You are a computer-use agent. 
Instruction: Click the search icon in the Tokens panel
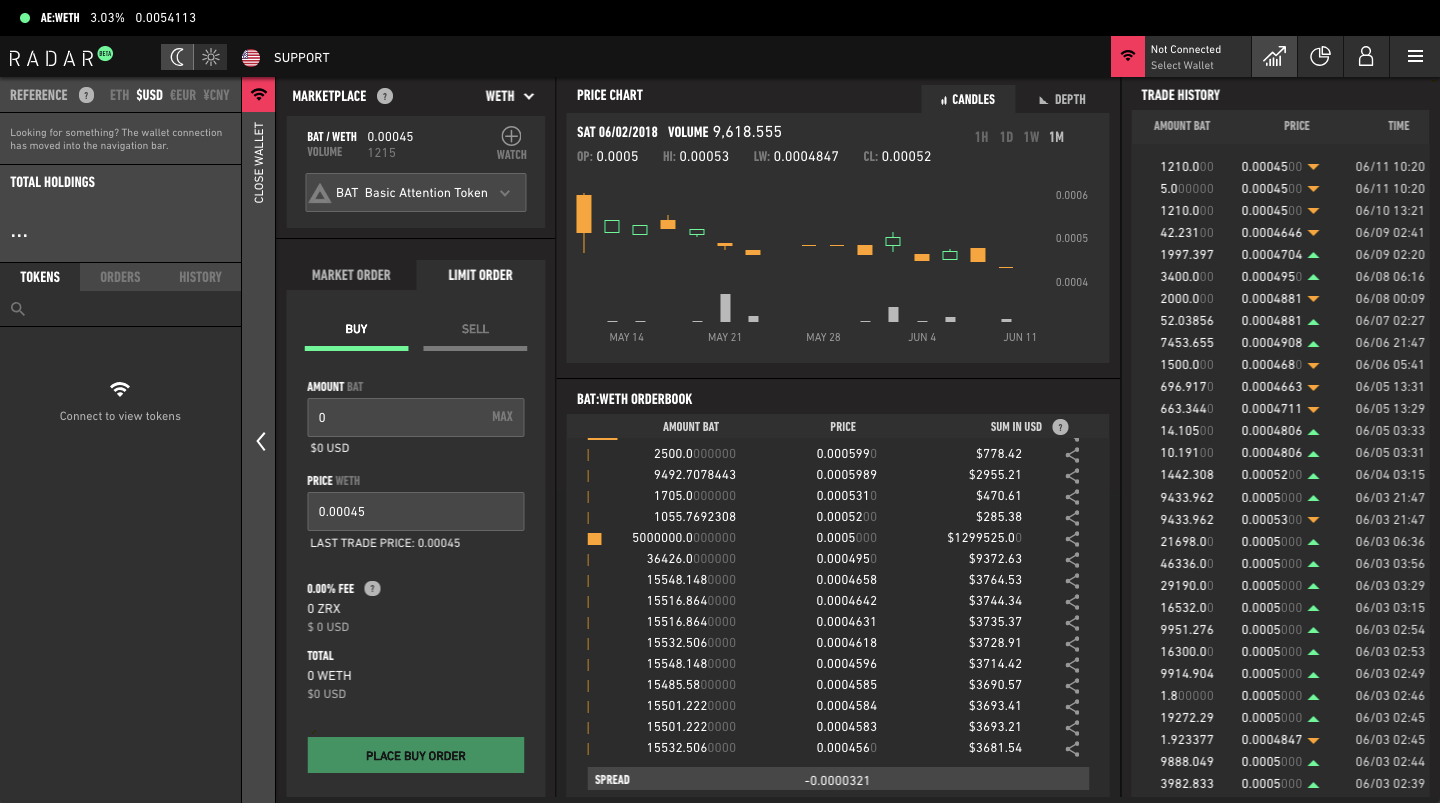click(18, 311)
